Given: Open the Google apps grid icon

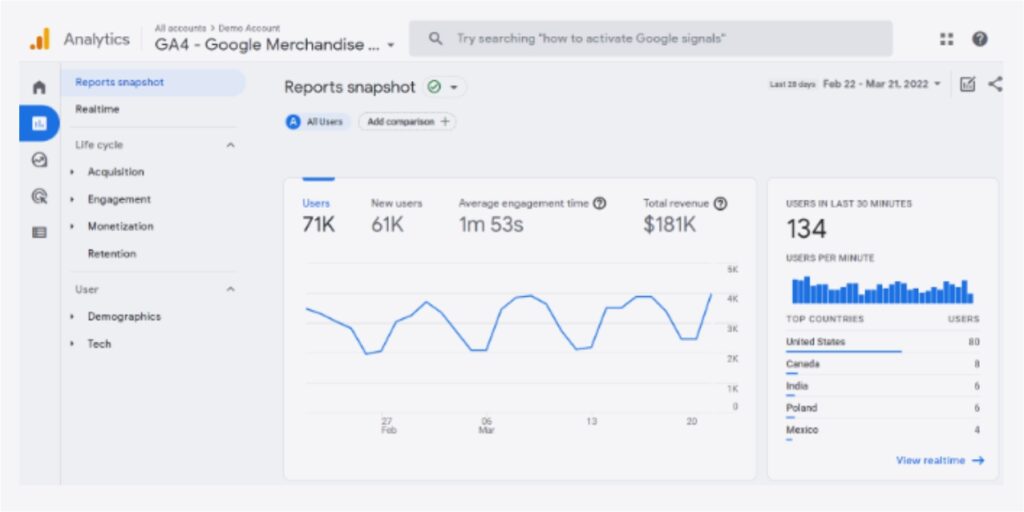Looking at the screenshot, I should click(x=946, y=39).
